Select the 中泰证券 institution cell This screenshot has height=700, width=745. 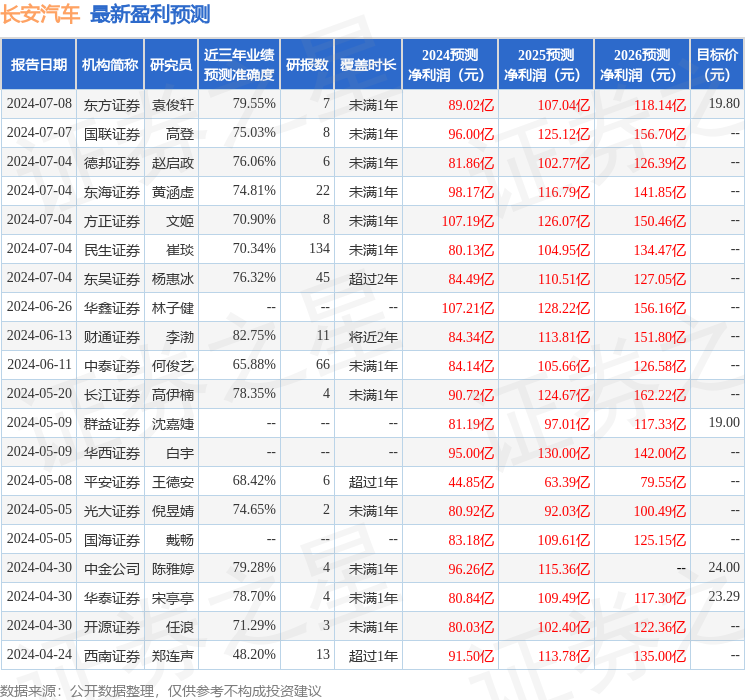pyautogui.click(x=112, y=366)
